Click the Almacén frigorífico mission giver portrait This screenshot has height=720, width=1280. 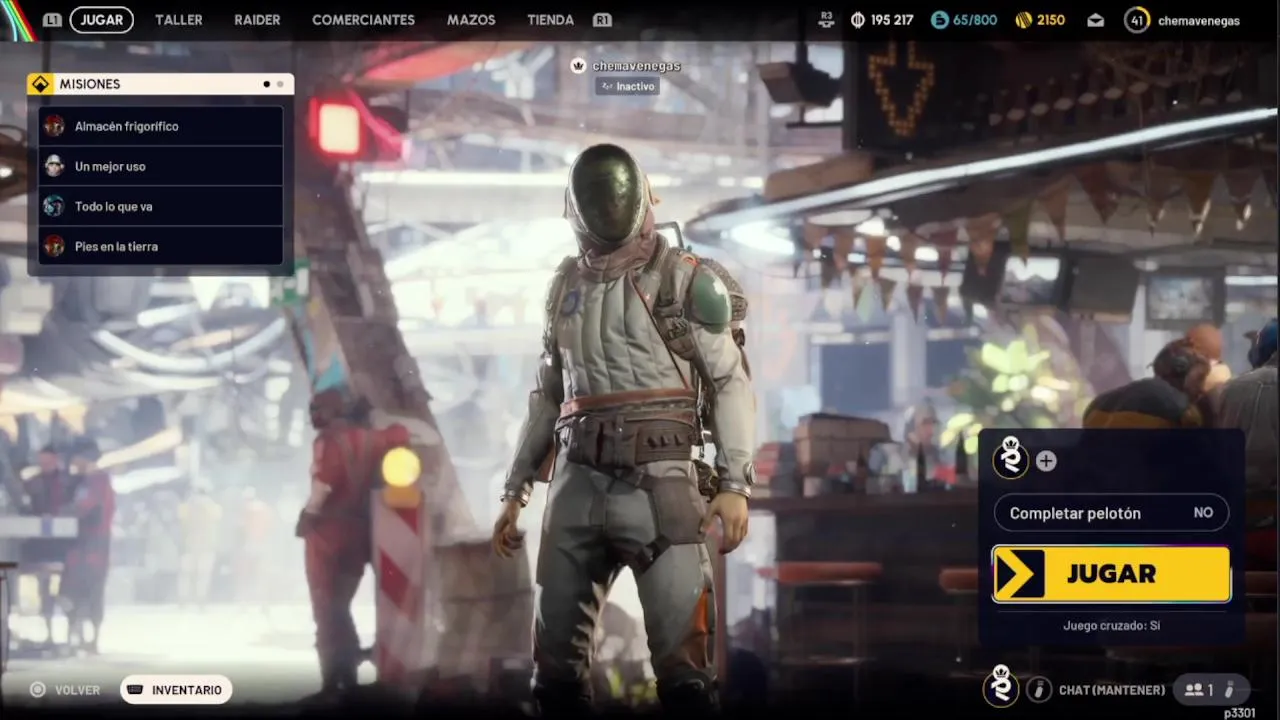click(x=54, y=126)
